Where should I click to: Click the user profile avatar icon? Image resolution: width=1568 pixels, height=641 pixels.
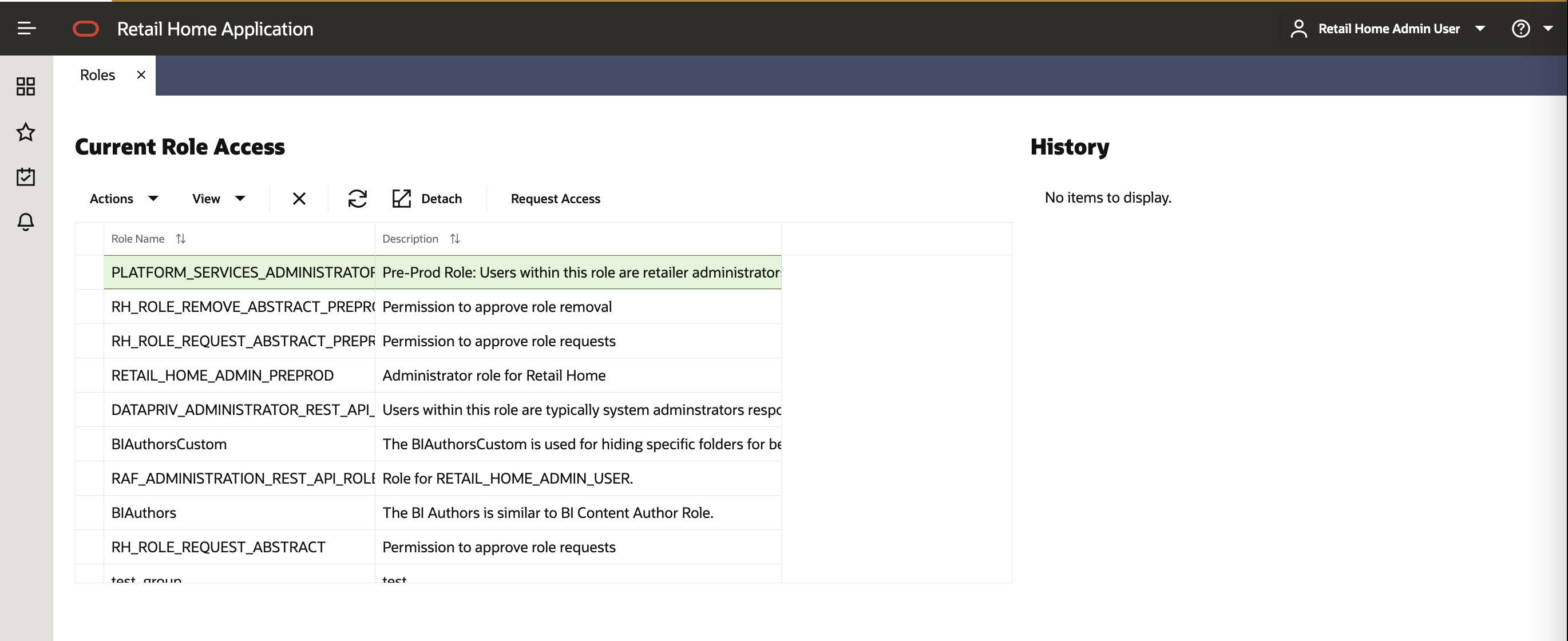[x=1298, y=29]
